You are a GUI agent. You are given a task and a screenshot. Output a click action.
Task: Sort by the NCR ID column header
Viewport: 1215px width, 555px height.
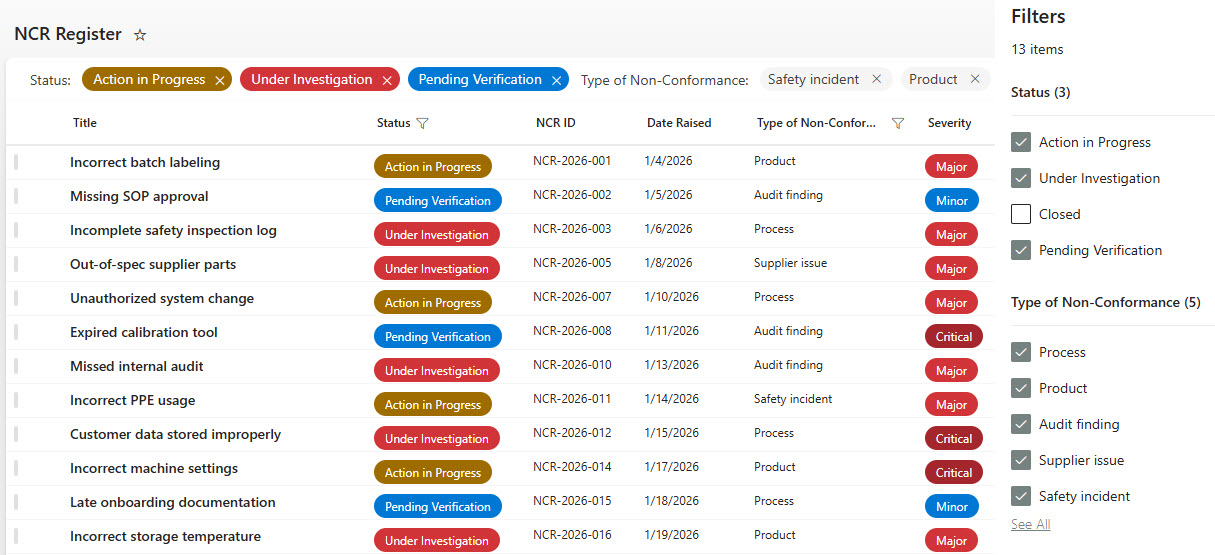555,123
